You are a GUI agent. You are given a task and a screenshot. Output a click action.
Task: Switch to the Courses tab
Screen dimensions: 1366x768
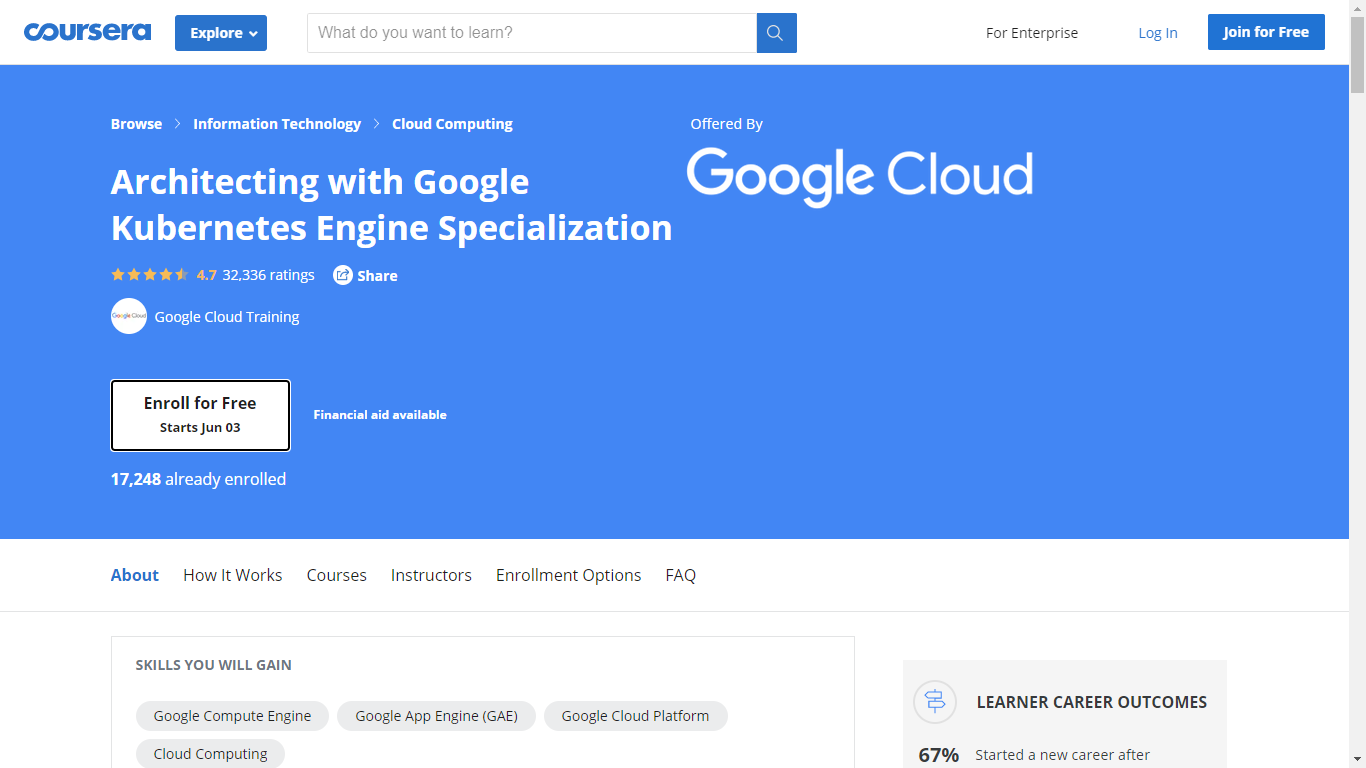click(336, 575)
